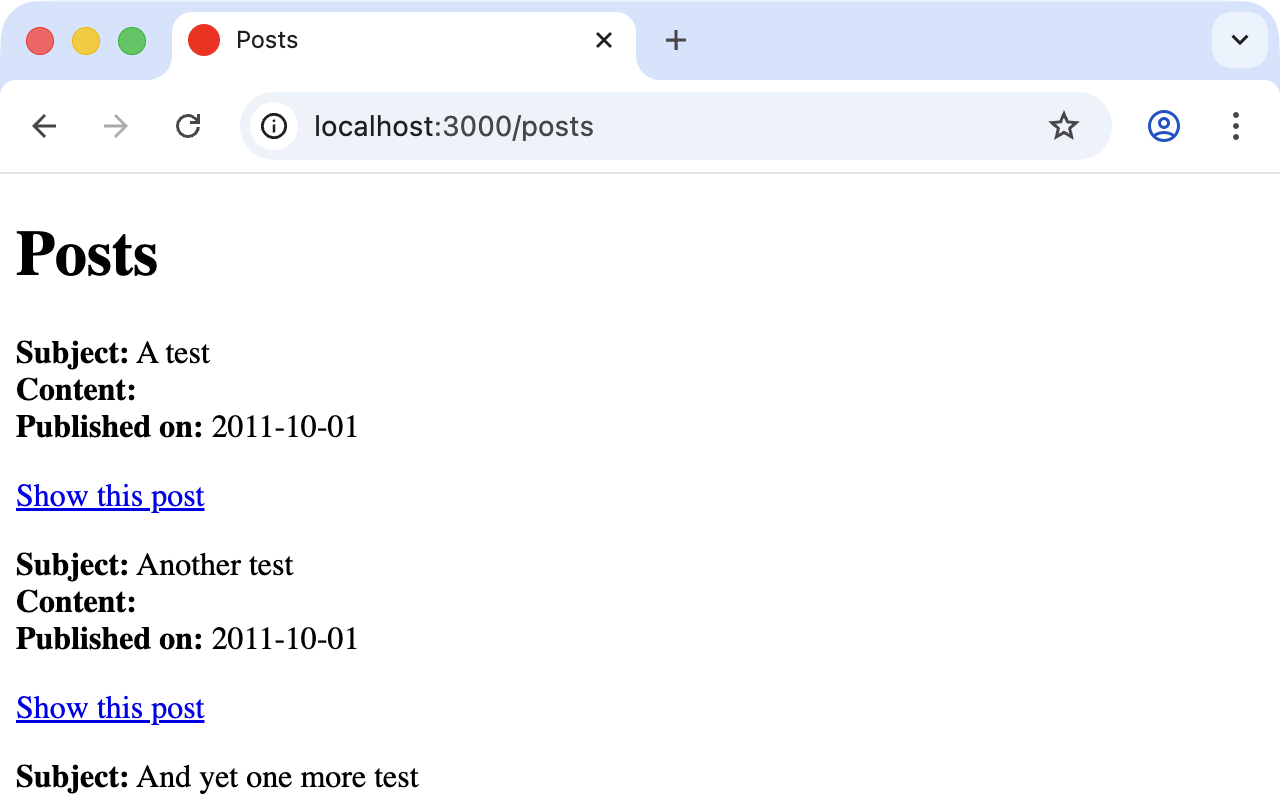Open the second 'Show this post' link

[x=110, y=708]
